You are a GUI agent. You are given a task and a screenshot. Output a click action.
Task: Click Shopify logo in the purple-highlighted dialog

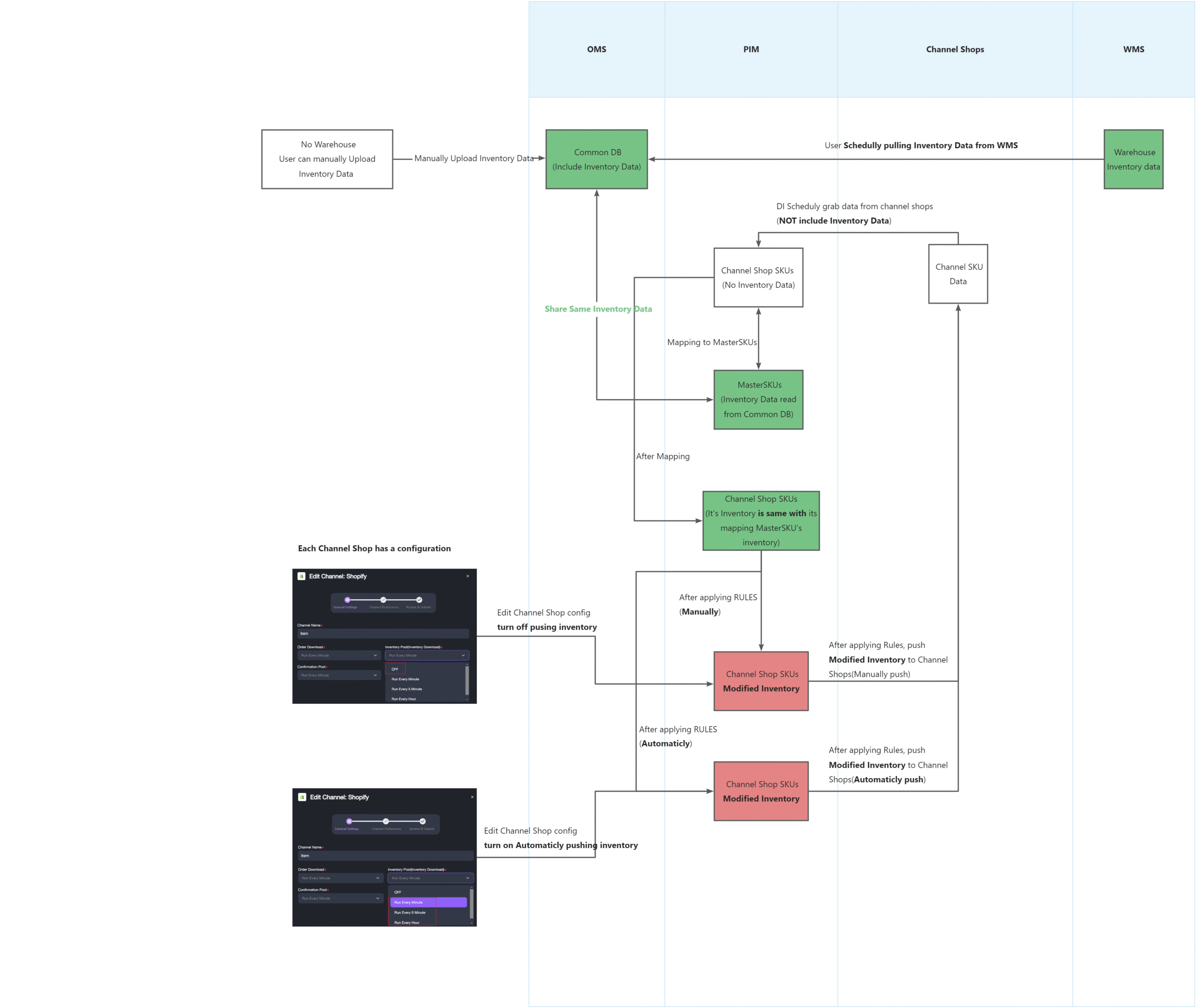point(302,796)
